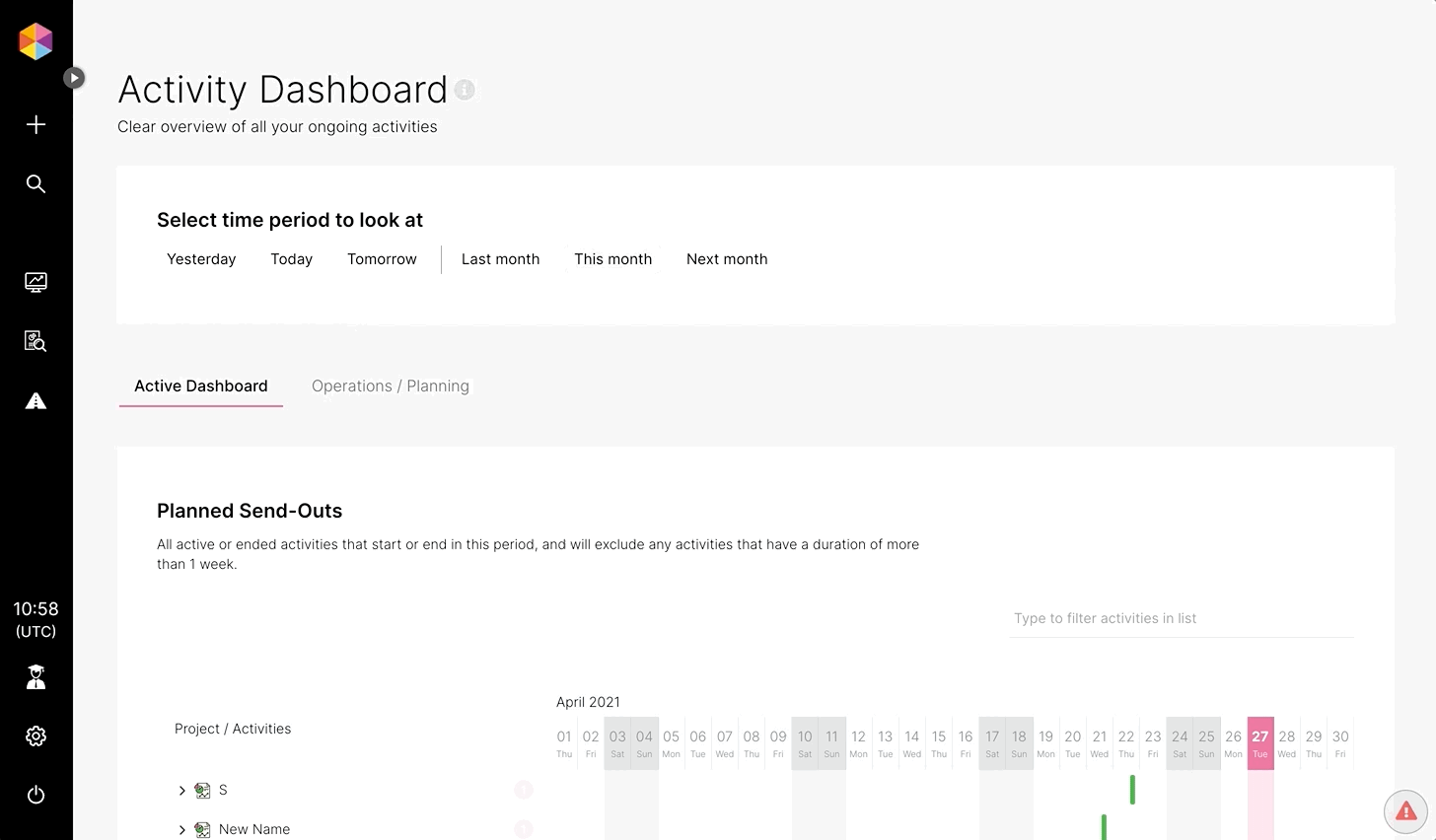The height and width of the screenshot is (840, 1436).
Task: Expand the S project row
Action: (181, 791)
